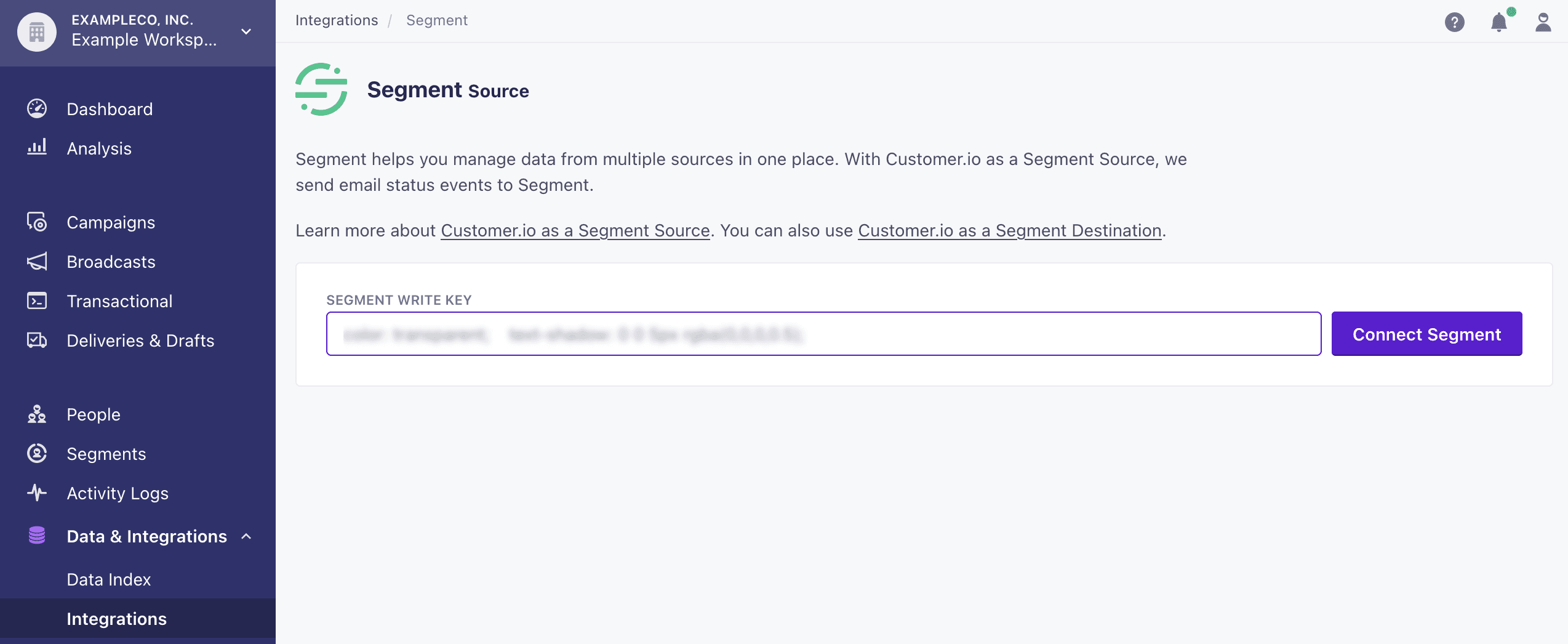Select the Activity Logs pulse icon
Screen dimensions: 1568x644
(x=37, y=493)
